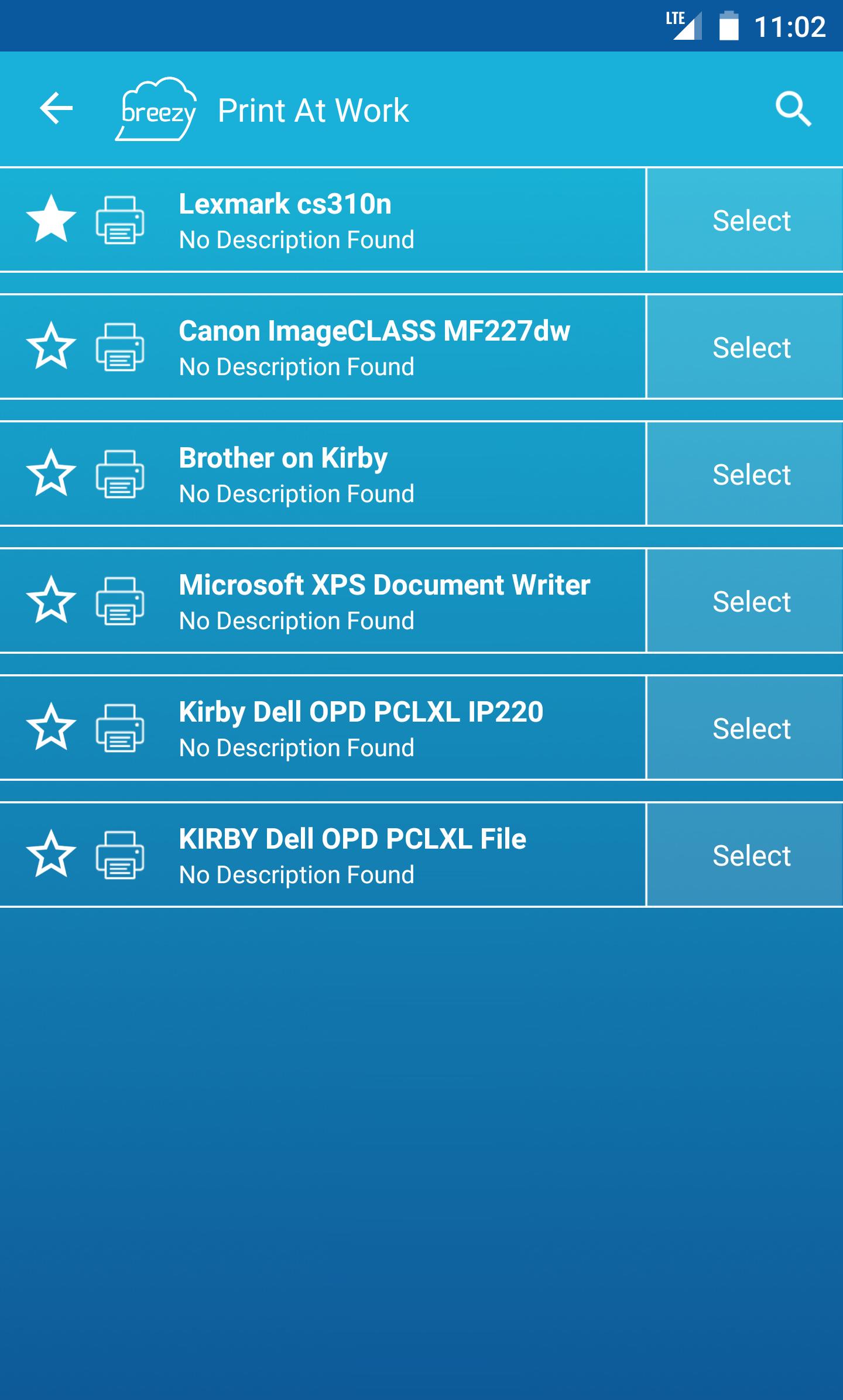Choose Select next to Brother on Kirby
The height and width of the screenshot is (1400, 843).
[x=751, y=475]
